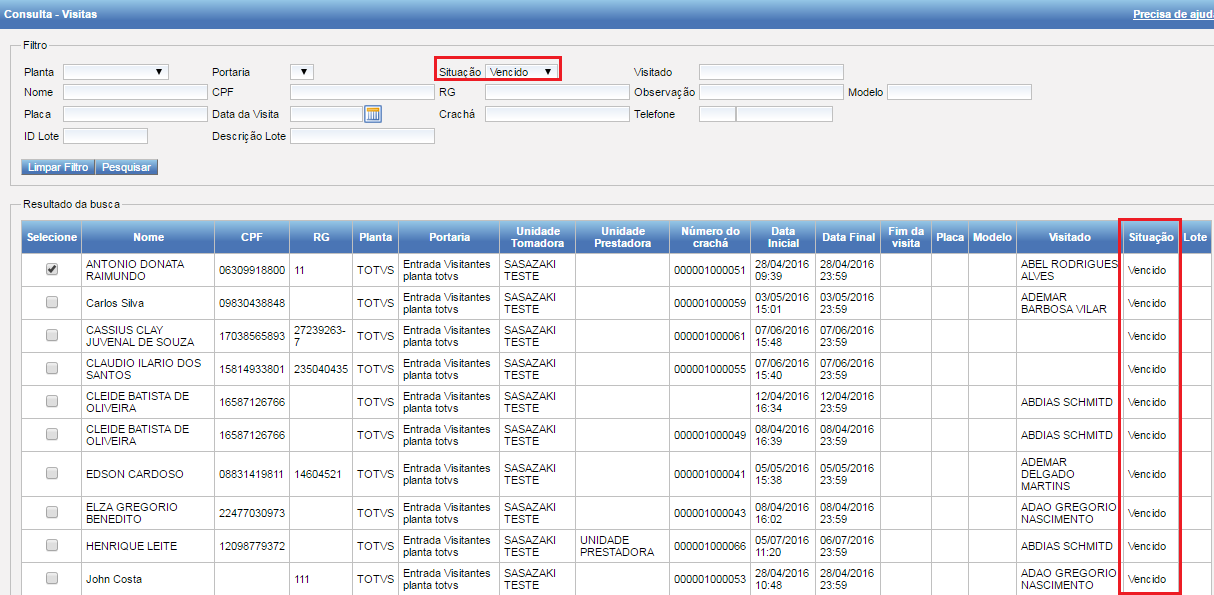Check the John Costa row checkbox
The width and height of the screenshot is (1214, 595).
pyautogui.click(x=52, y=578)
